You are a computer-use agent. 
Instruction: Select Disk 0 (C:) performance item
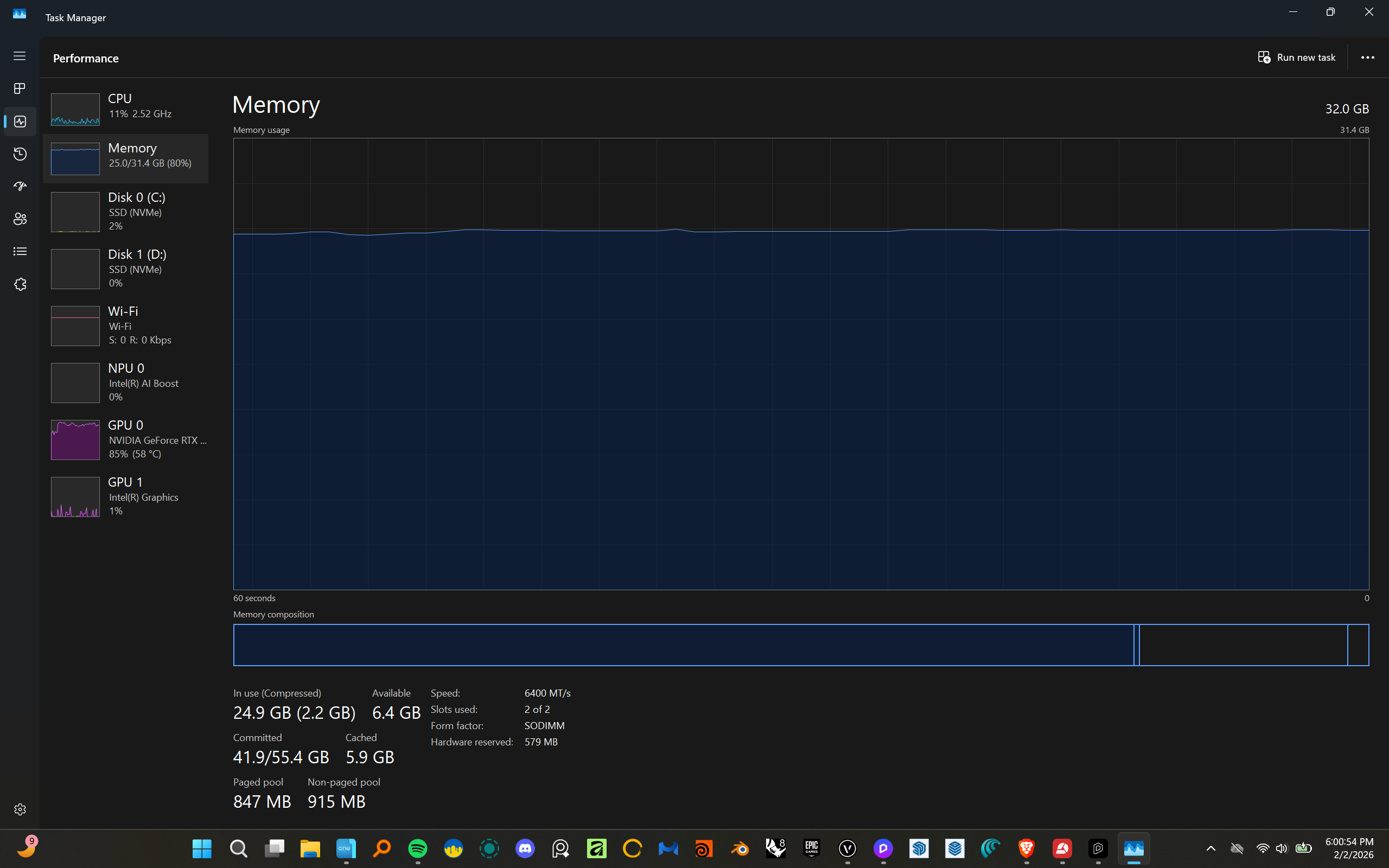click(x=125, y=211)
